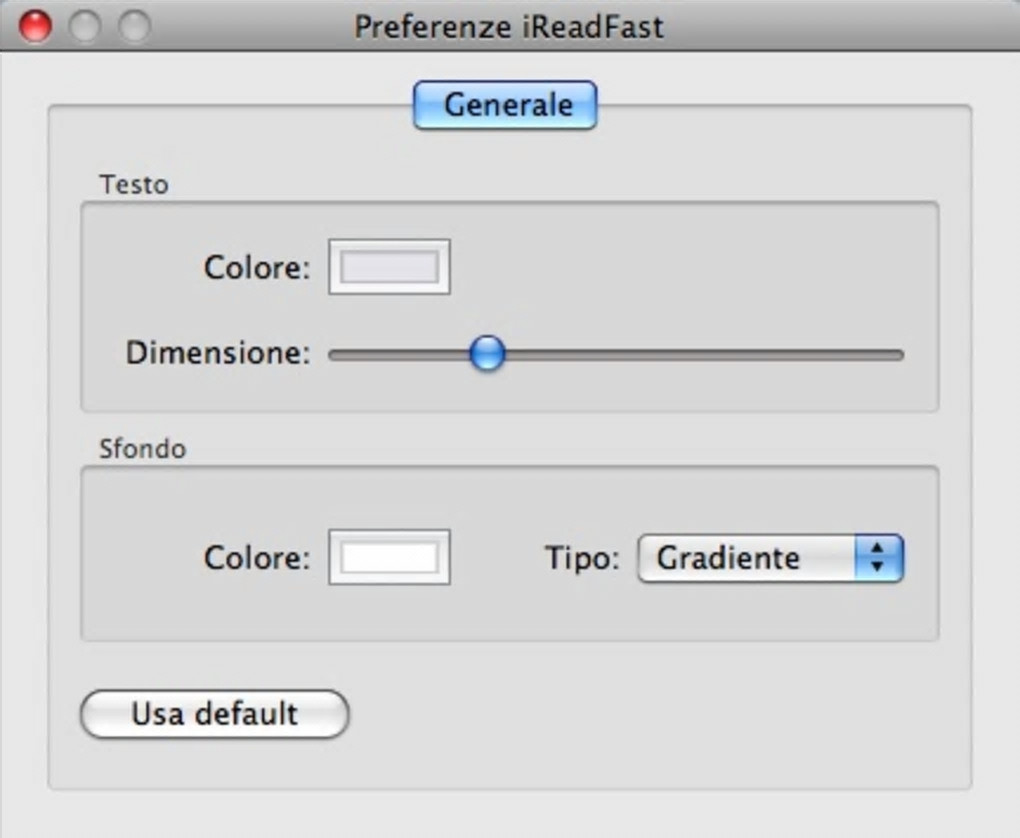The image size is (1020, 838).
Task: Click far right end of Dimensione slider track
Action: click(897, 354)
